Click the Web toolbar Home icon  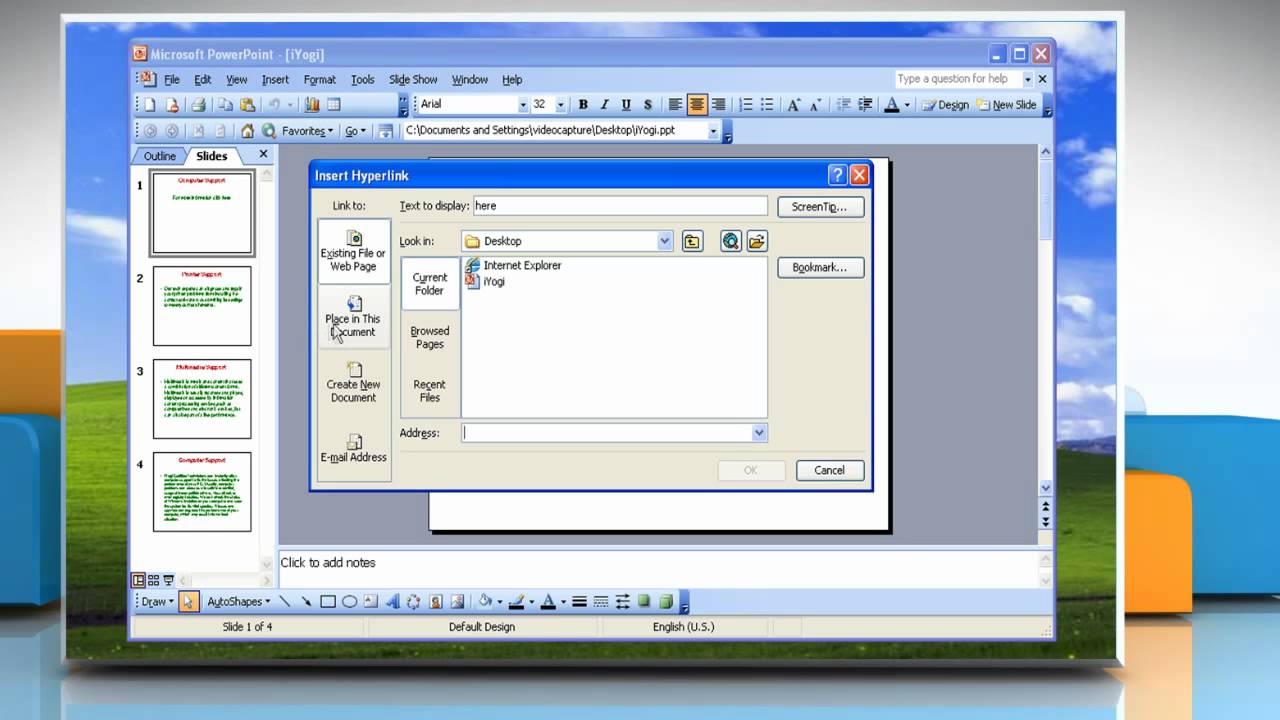pos(247,131)
